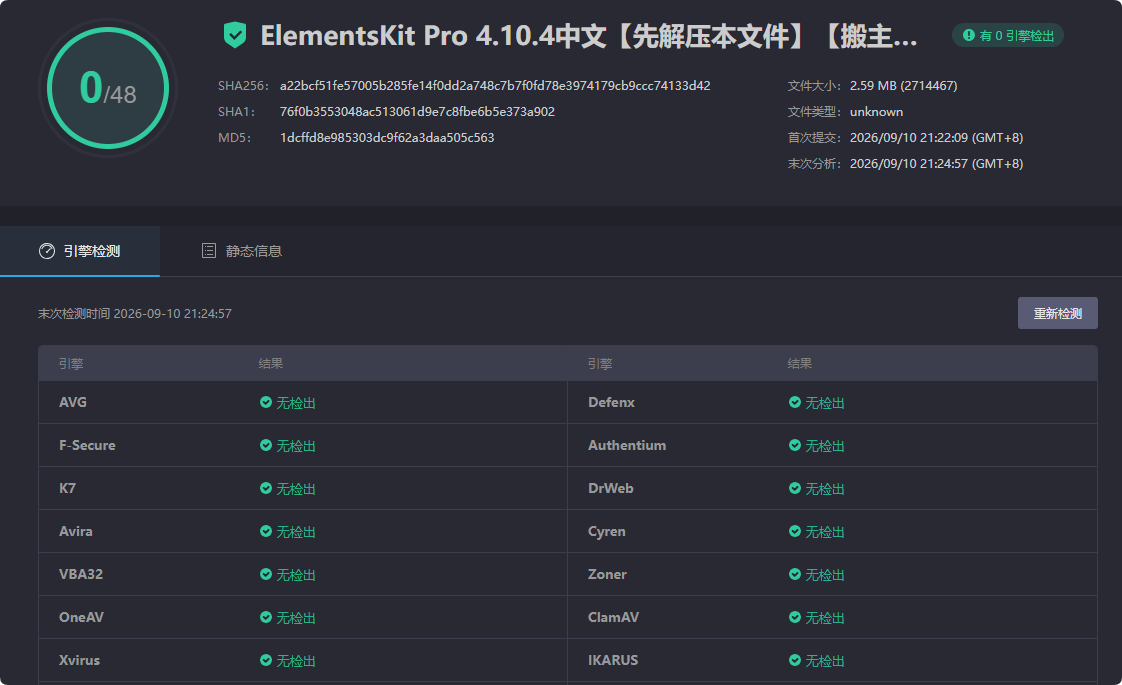The height and width of the screenshot is (685, 1122).
Task: Click the right 引擎 column header
Action: [x=600, y=364]
